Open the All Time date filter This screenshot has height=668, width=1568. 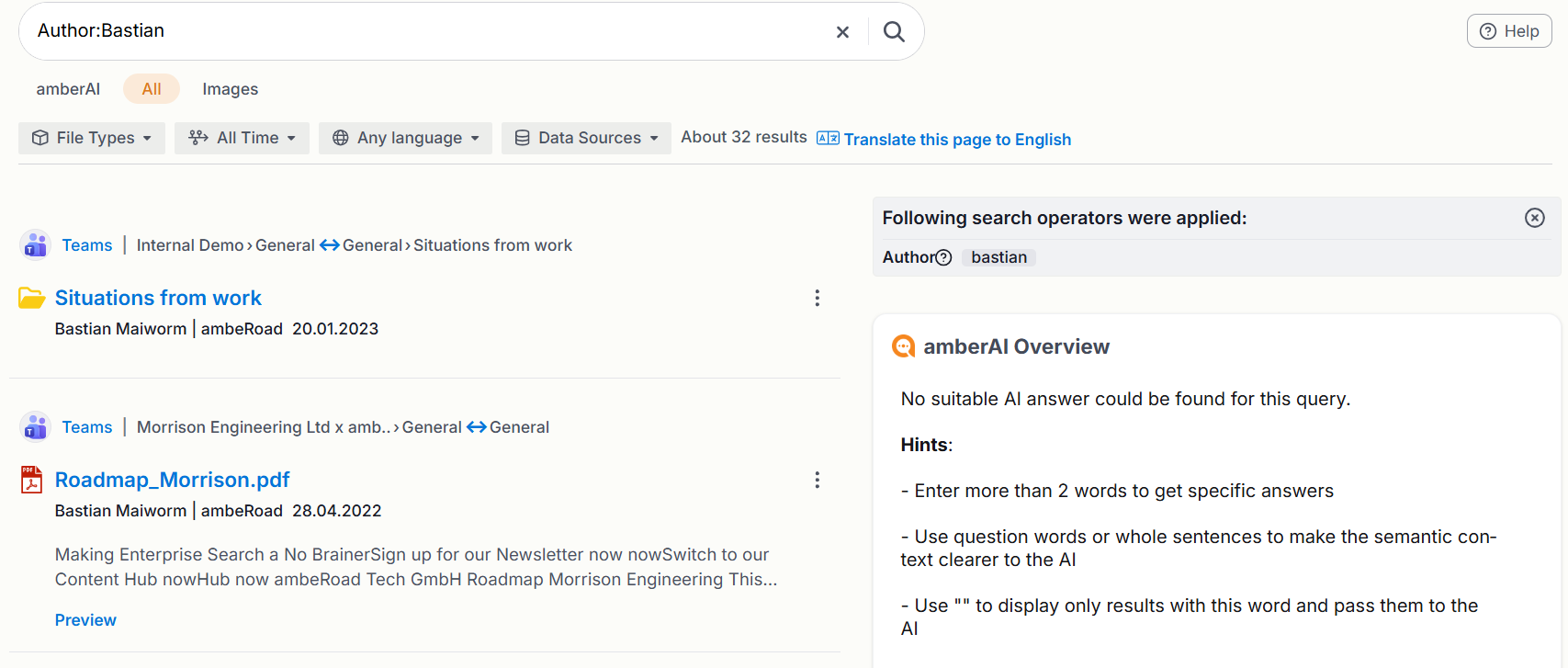coord(242,138)
